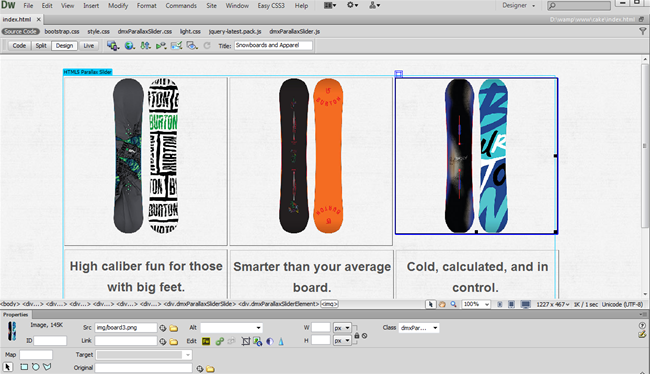The image size is (650, 374).
Task: Select the status bar Zoom magnifier tool
Action: 454,304
